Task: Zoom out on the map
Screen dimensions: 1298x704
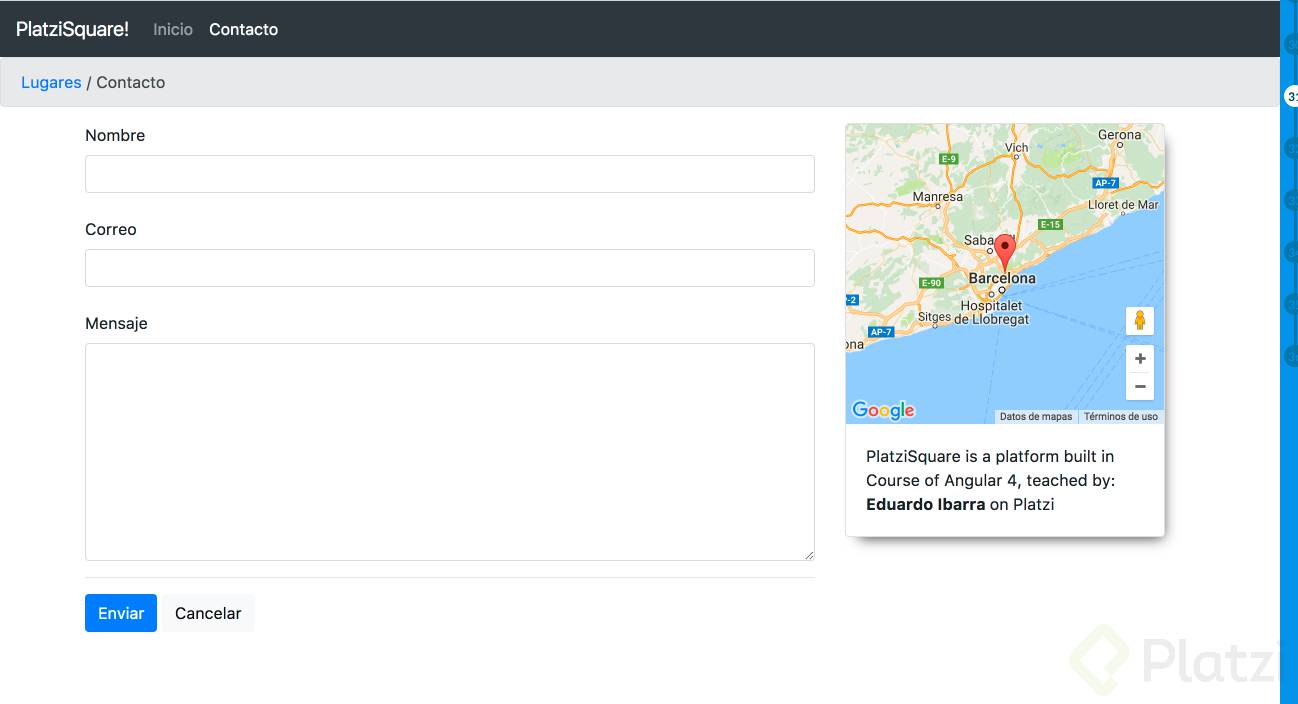Action: (1139, 386)
